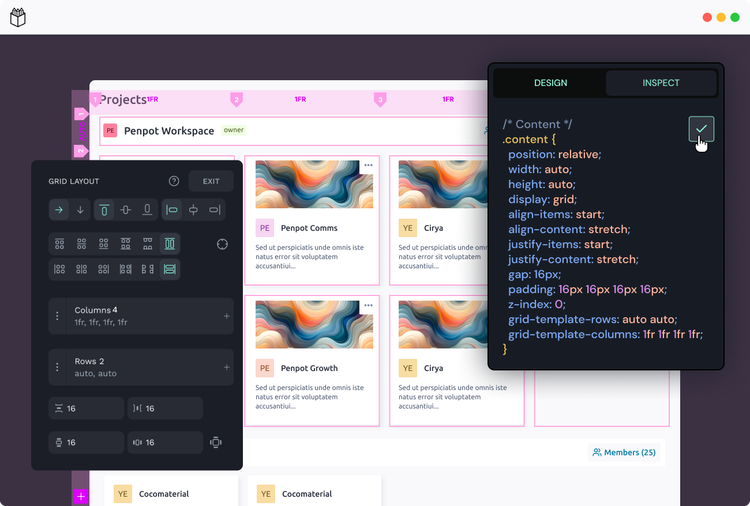750x506 pixels.
Task: Justify items to left start
Action: tap(171, 210)
